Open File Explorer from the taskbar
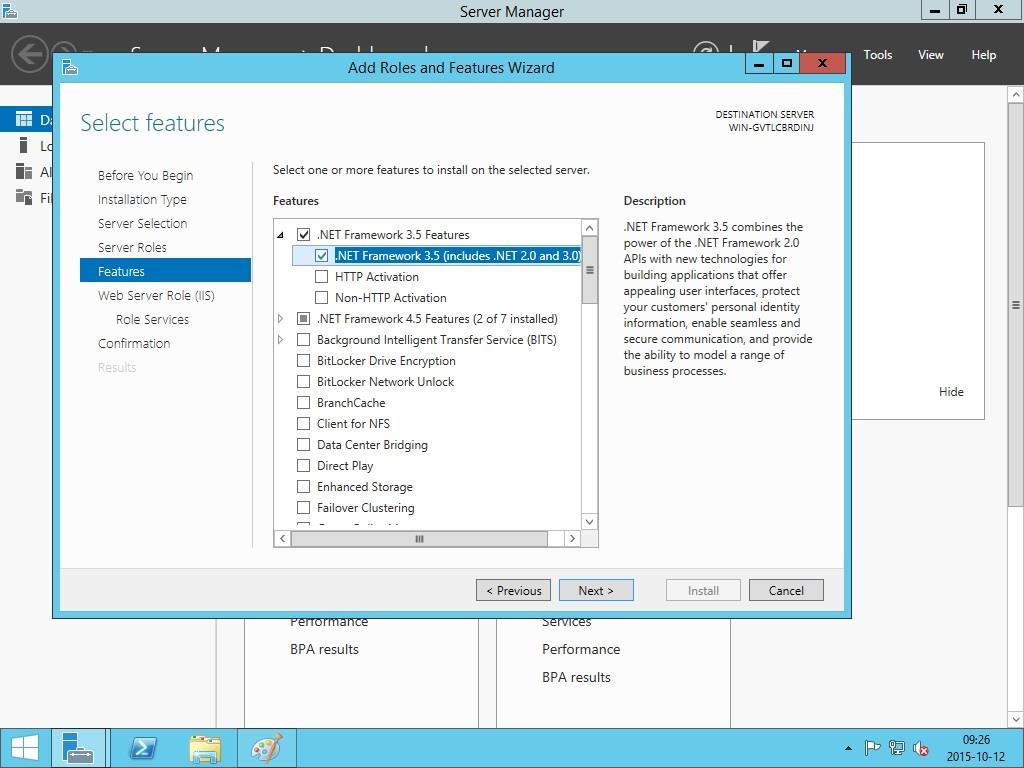Viewport: 1024px width, 768px height. [x=205, y=748]
